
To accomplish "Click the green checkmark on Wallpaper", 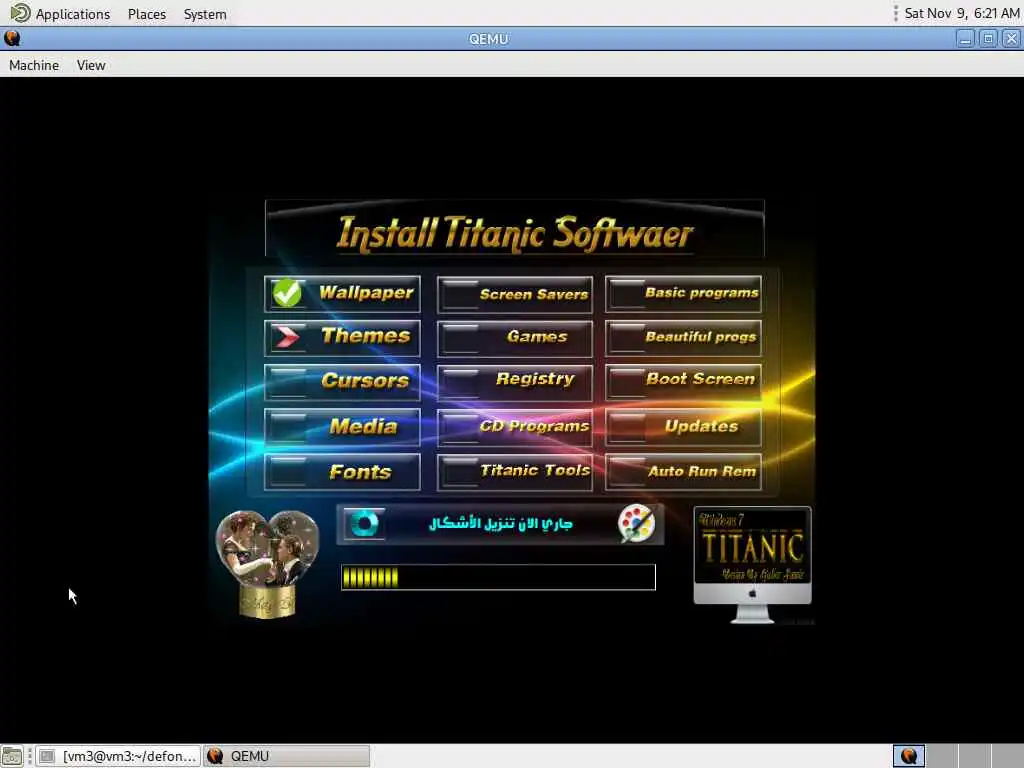I will click(x=287, y=293).
